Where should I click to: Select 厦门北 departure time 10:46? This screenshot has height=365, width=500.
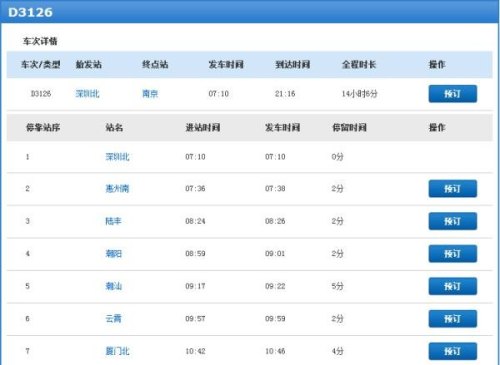pos(275,351)
